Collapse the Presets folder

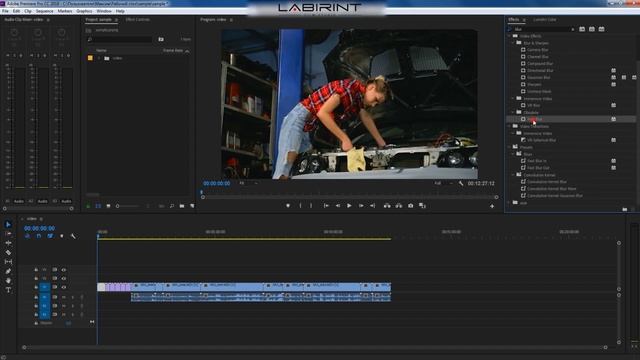[x=509, y=147]
